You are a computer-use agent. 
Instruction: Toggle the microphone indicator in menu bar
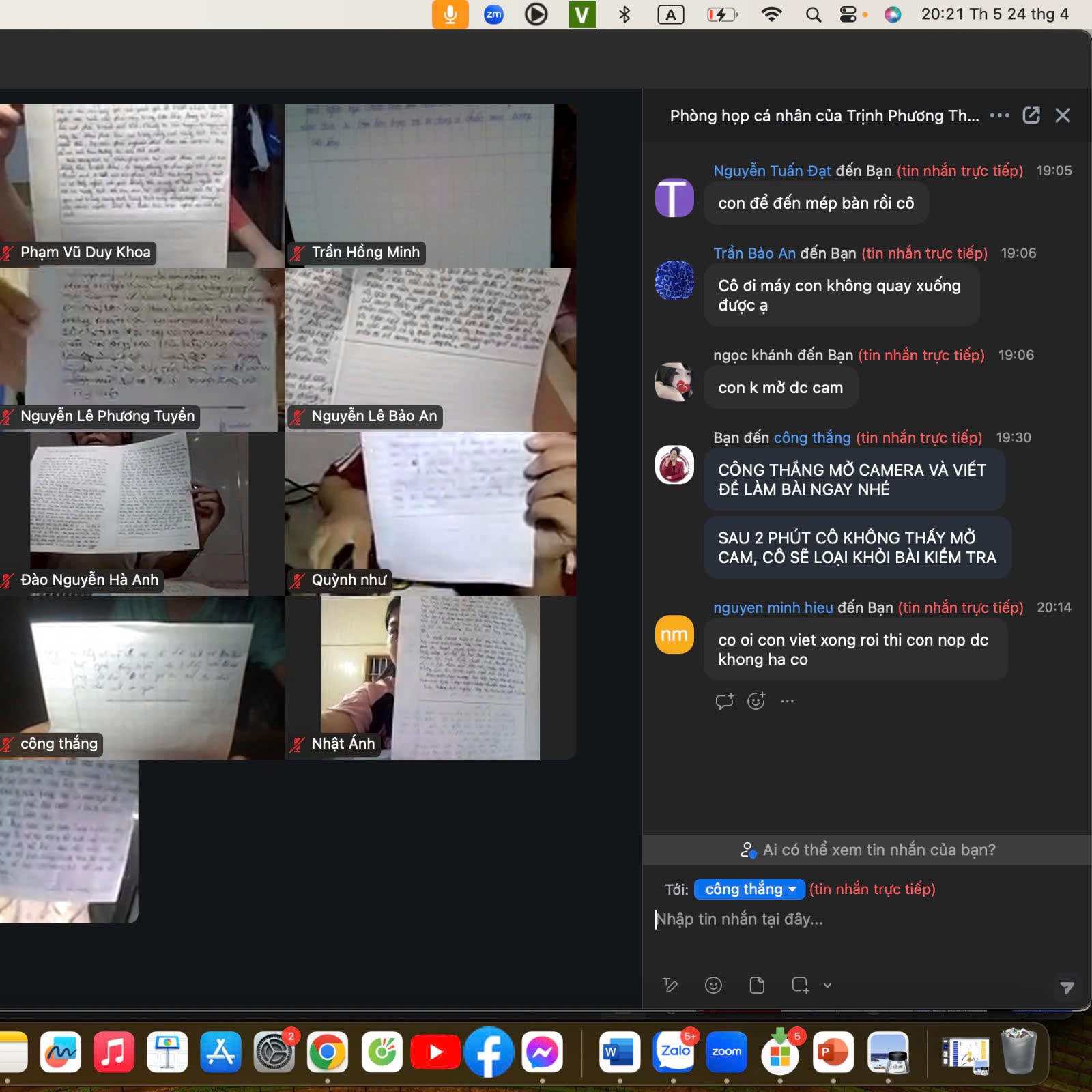(x=450, y=14)
